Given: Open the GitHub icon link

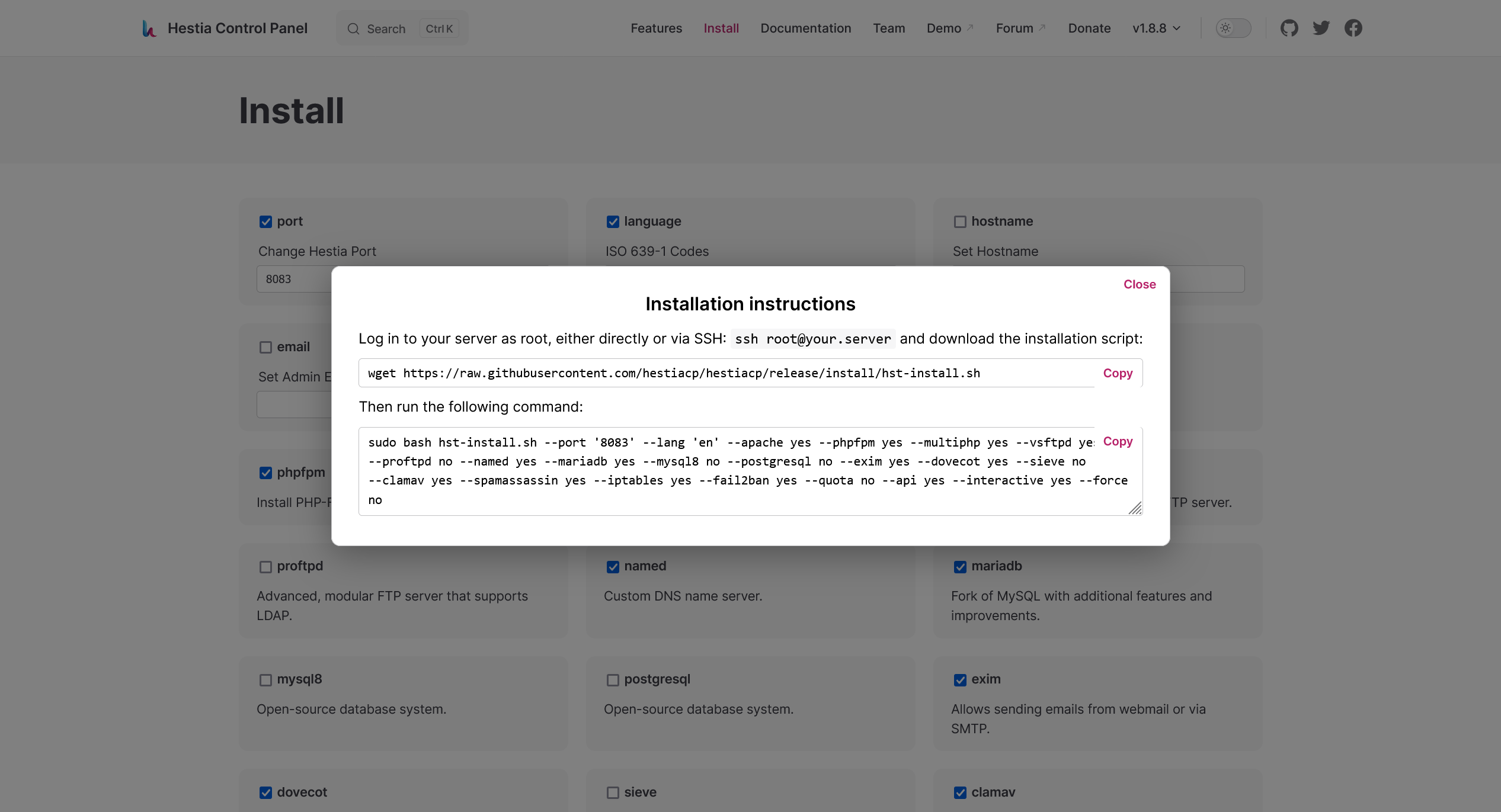Looking at the screenshot, I should (1289, 28).
